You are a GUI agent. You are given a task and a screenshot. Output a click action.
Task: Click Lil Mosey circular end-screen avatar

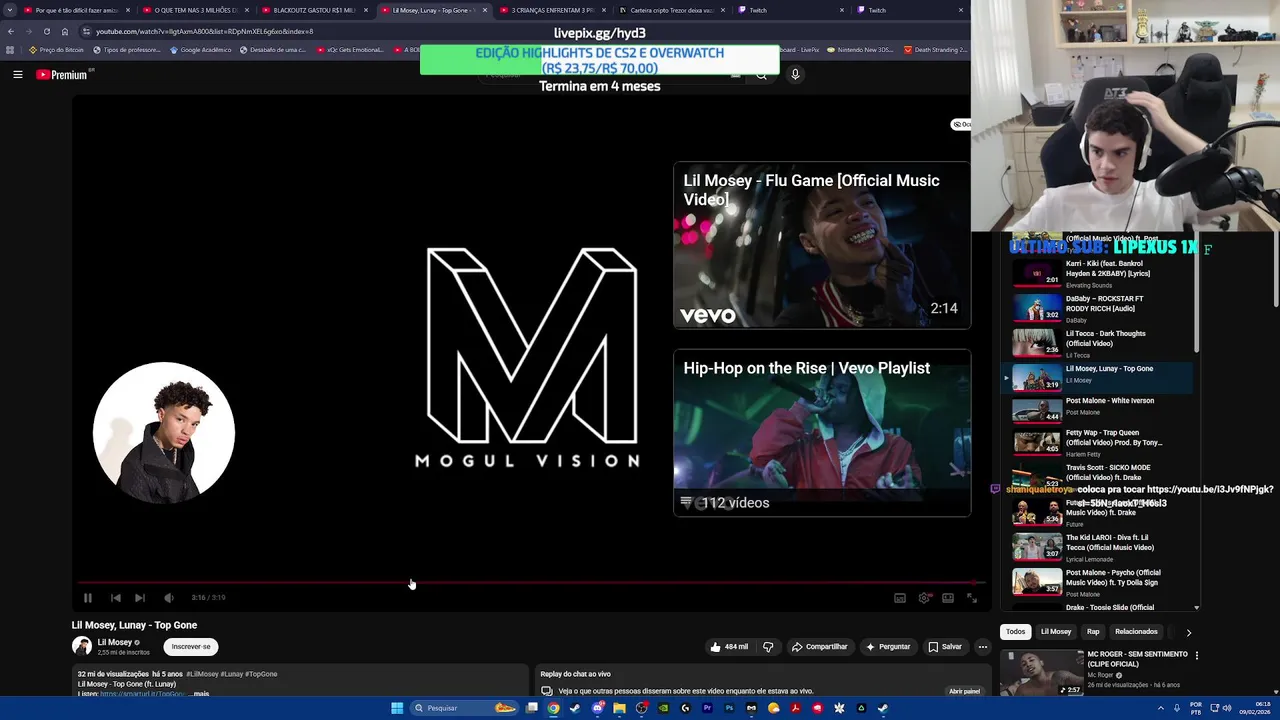(164, 433)
